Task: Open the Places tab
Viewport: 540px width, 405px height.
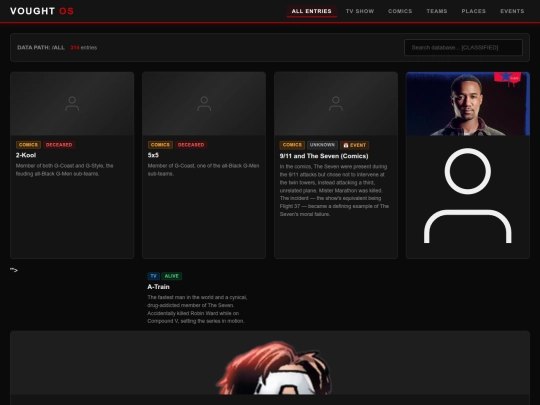Action: [474, 11]
